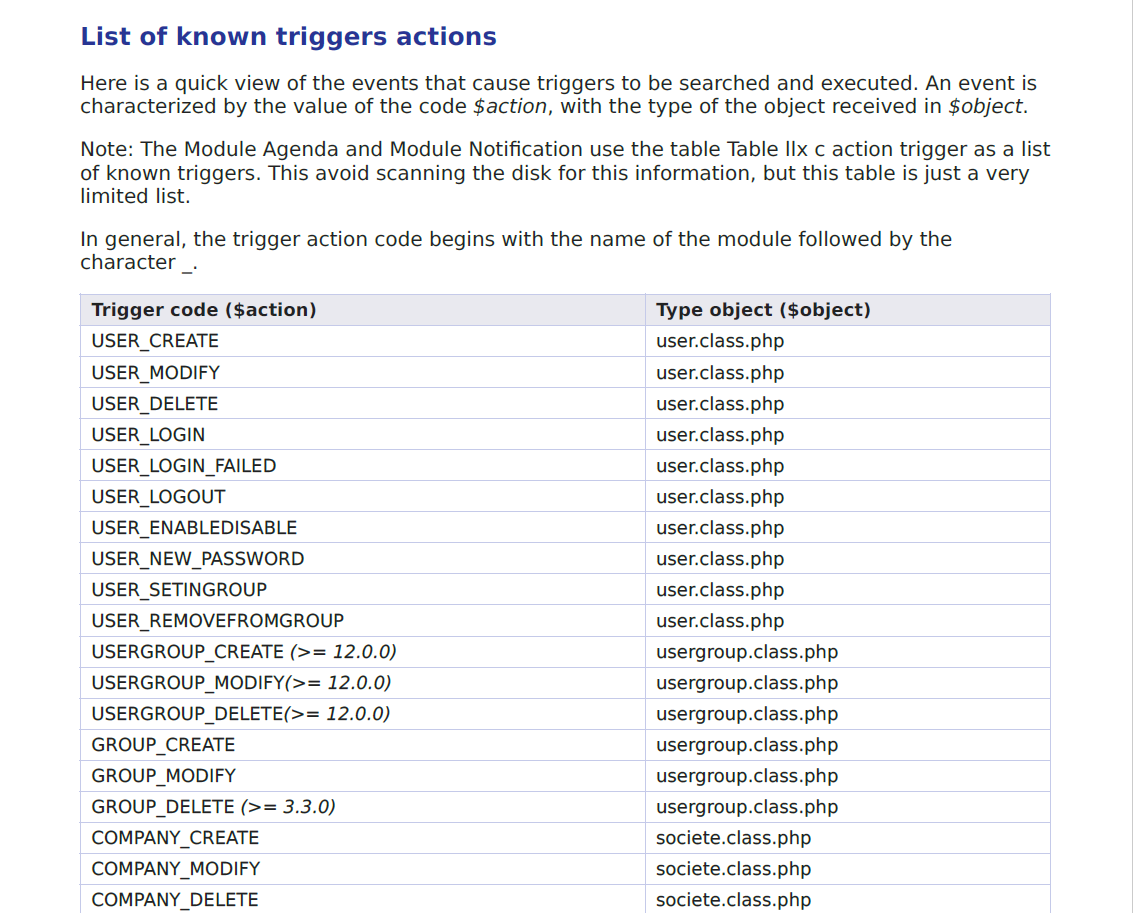Select the USER_ENABLEDISABLE row

click(565, 528)
